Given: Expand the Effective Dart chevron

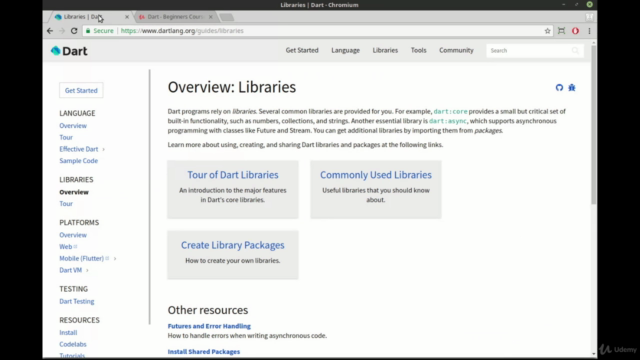Looking at the screenshot, I should pyautogui.click(x=104, y=149).
